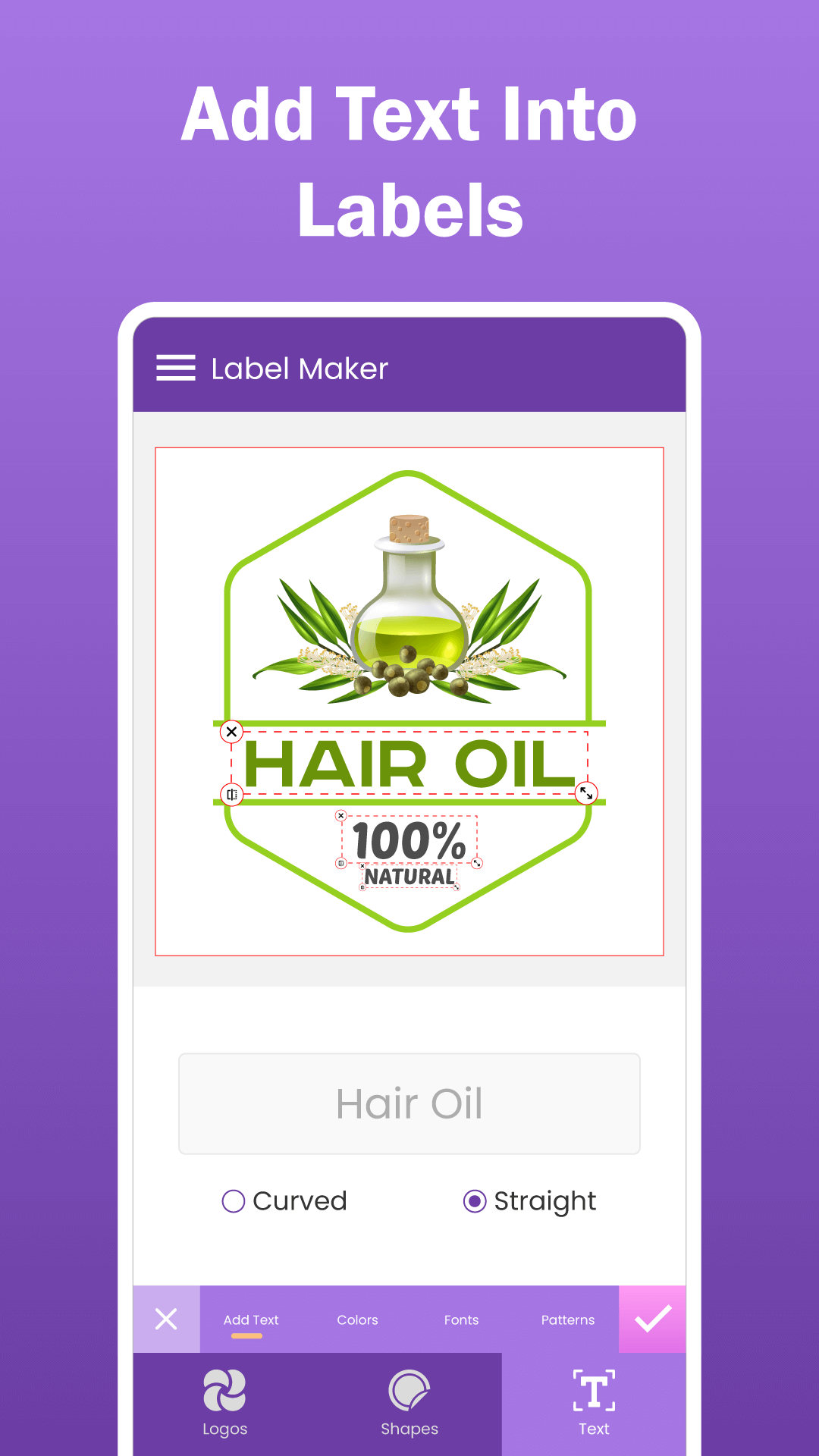Delete HAIR OIL text via its X handle

231,732
